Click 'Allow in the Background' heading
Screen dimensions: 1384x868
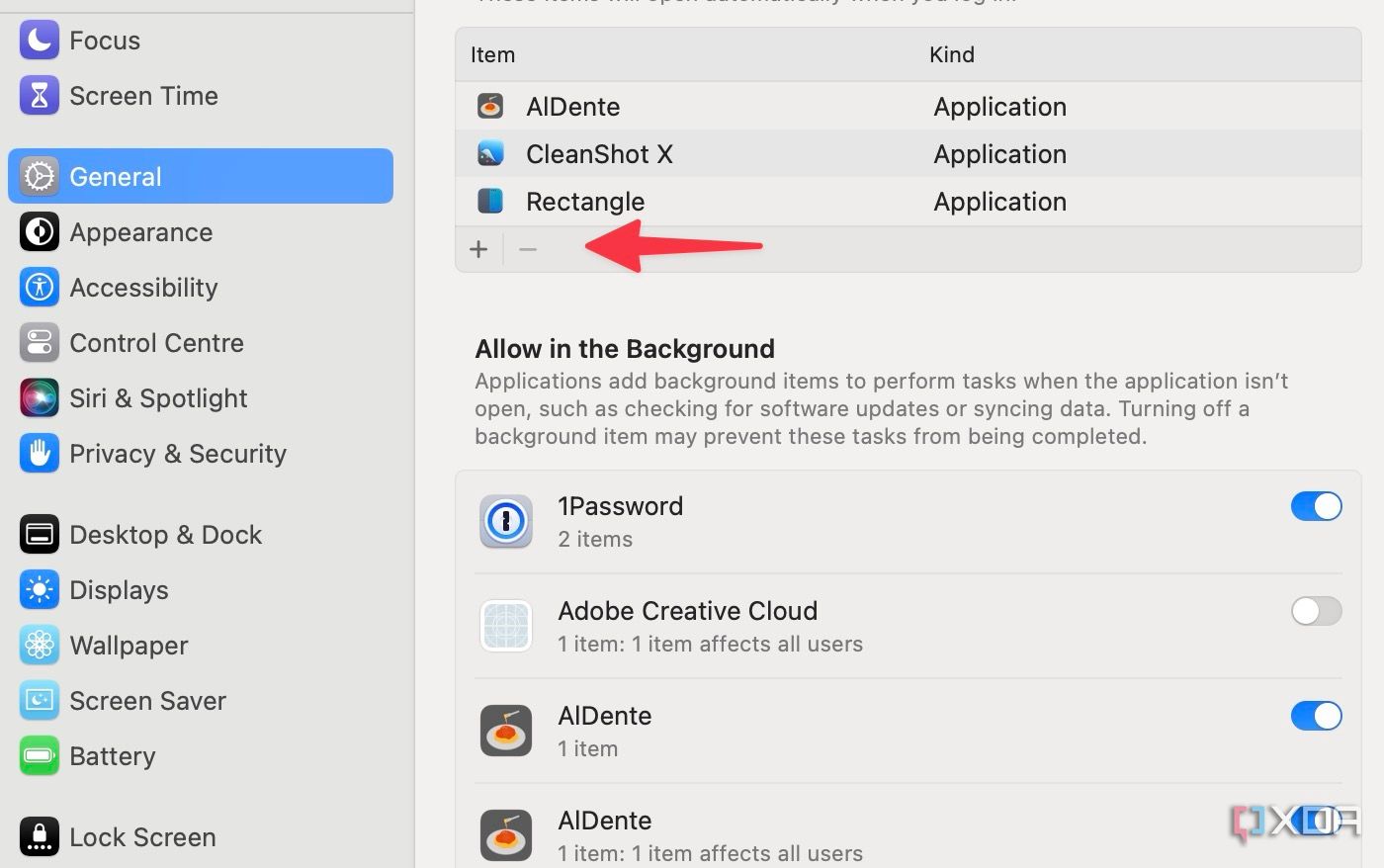pyautogui.click(x=625, y=349)
